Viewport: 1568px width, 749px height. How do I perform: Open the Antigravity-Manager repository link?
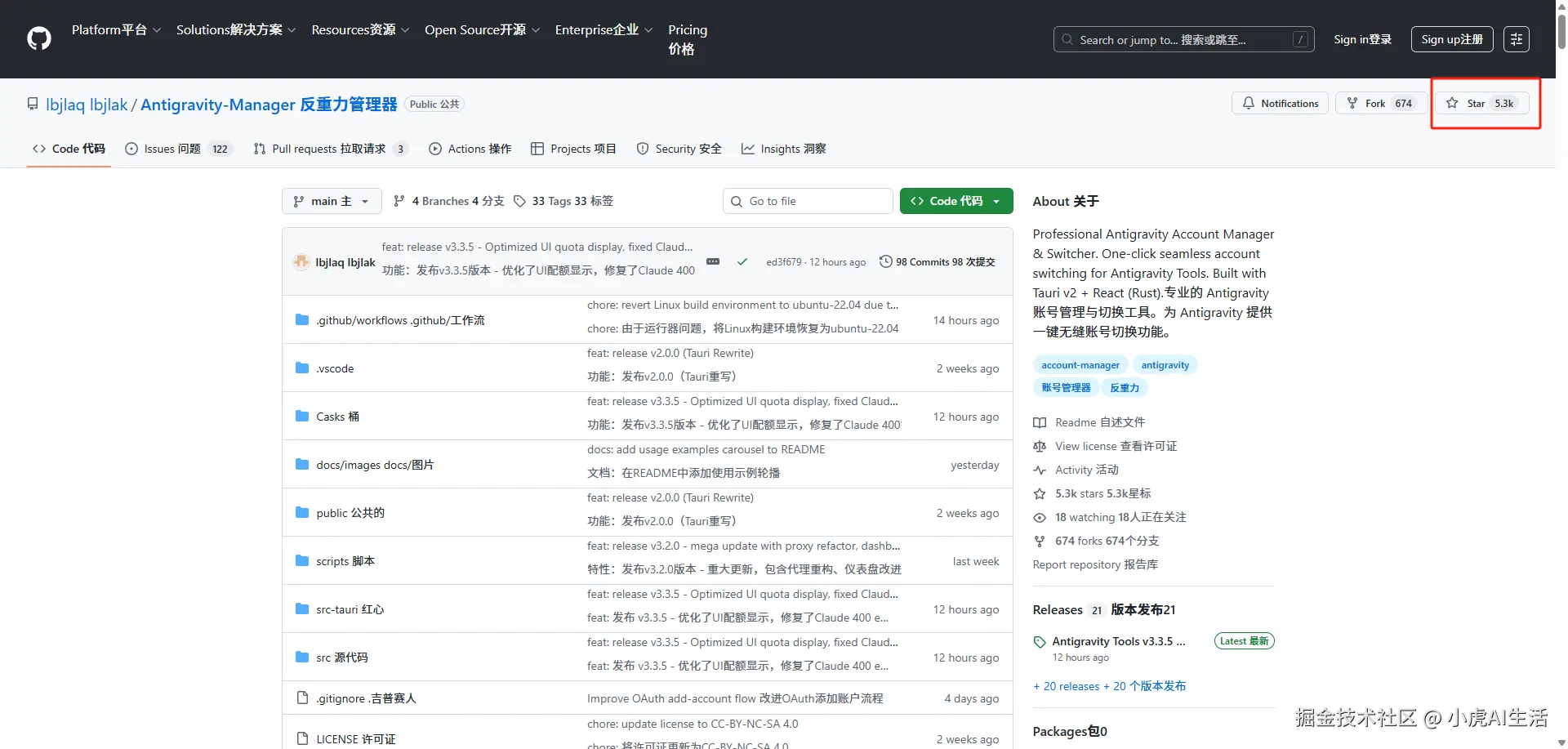[x=269, y=105]
